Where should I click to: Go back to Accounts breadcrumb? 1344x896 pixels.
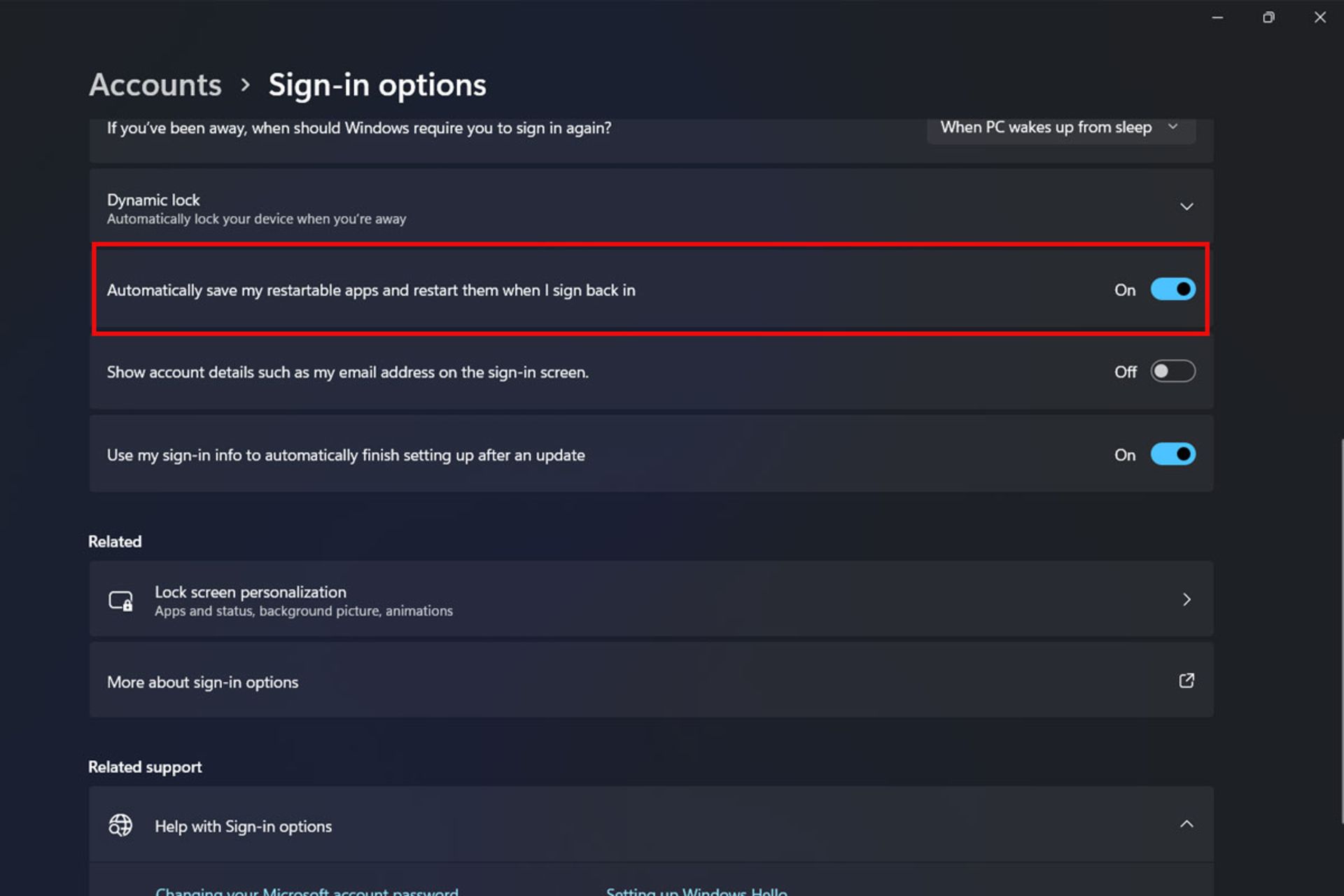155,85
